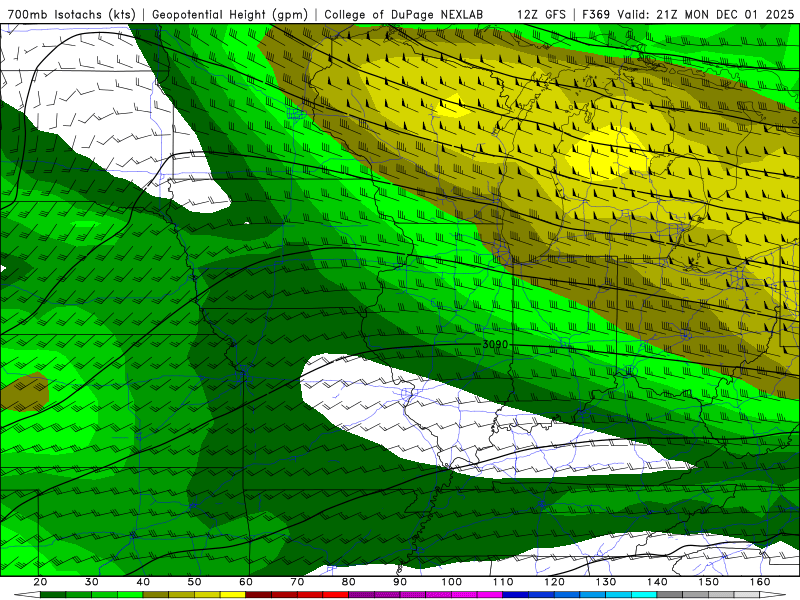
Task: Click the '130' color scale label
Action: 606,582
